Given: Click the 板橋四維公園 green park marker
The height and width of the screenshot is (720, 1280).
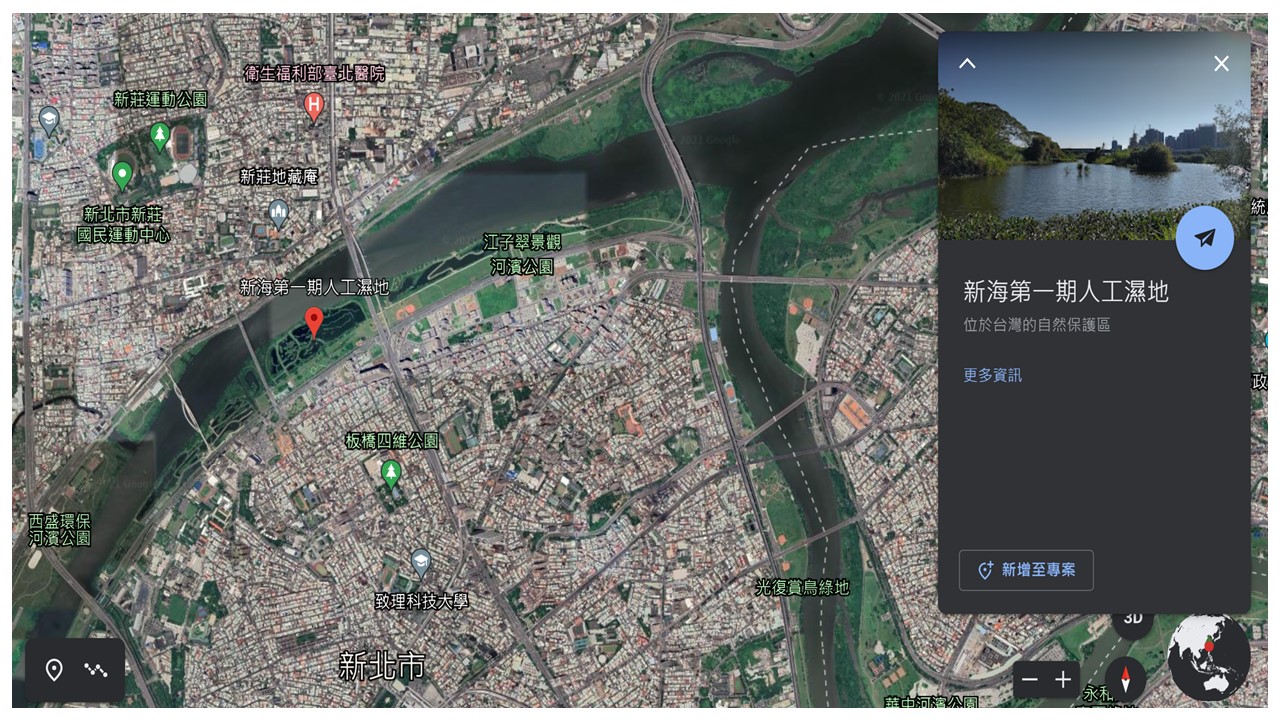Looking at the screenshot, I should (391, 473).
